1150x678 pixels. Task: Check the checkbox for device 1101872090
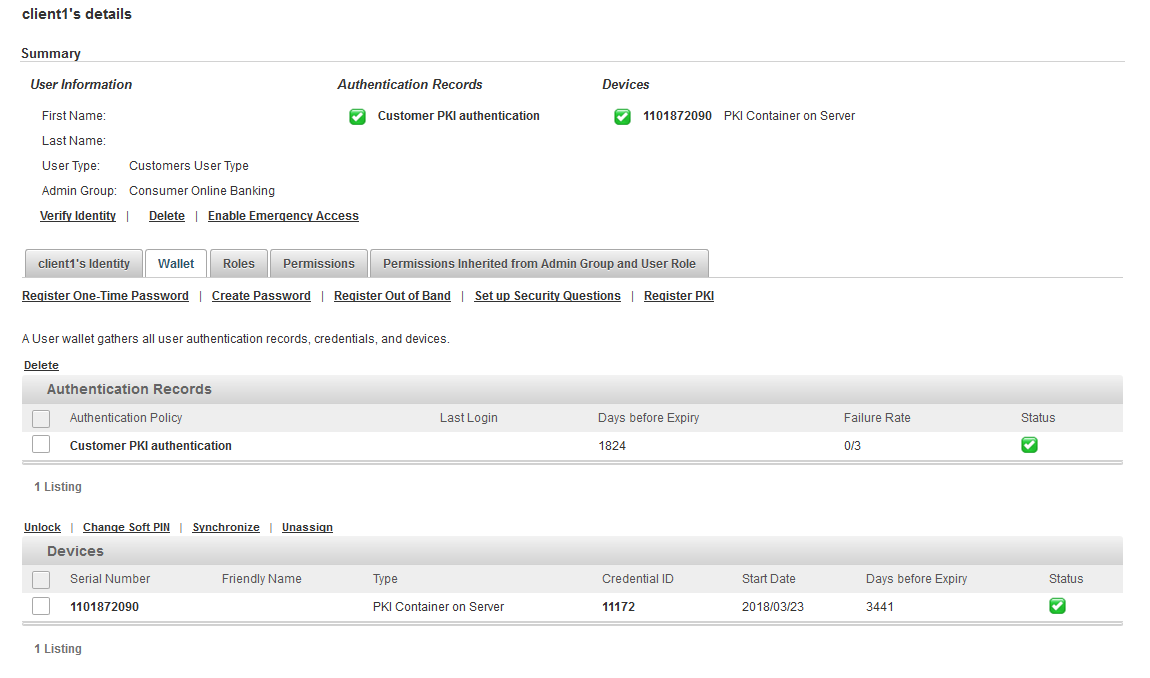[x=41, y=605]
